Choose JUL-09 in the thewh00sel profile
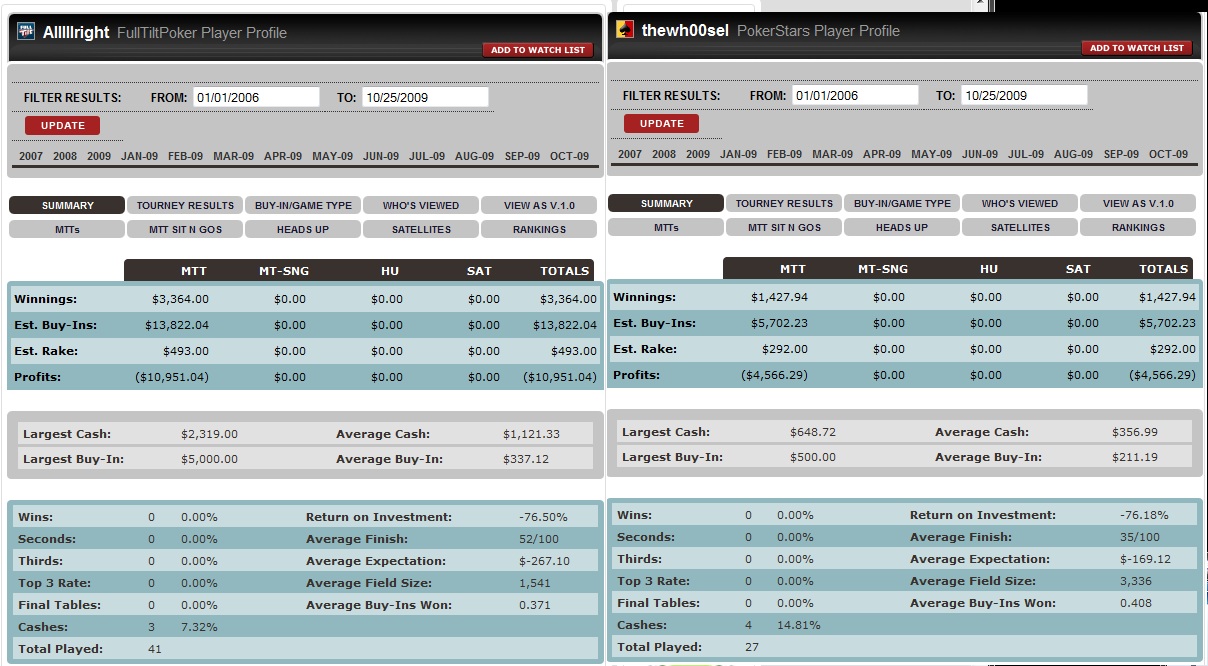 1026,154
